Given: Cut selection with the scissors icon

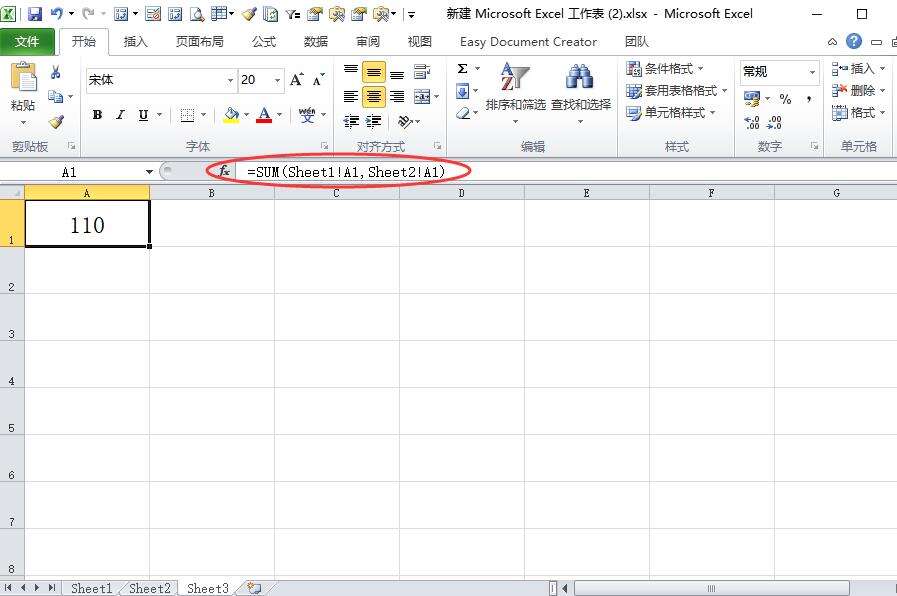Looking at the screenshot, I should coord(55,72).
